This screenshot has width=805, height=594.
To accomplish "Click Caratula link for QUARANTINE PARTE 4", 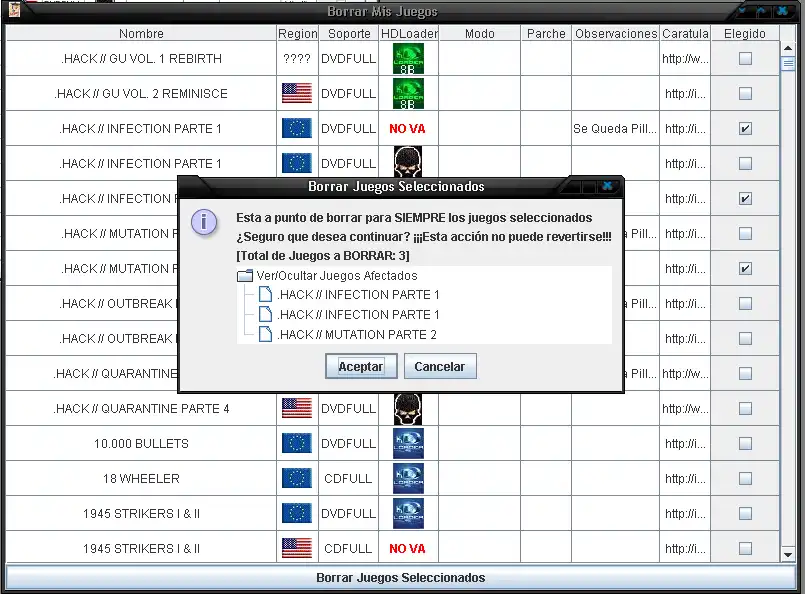I will [685, 409].
